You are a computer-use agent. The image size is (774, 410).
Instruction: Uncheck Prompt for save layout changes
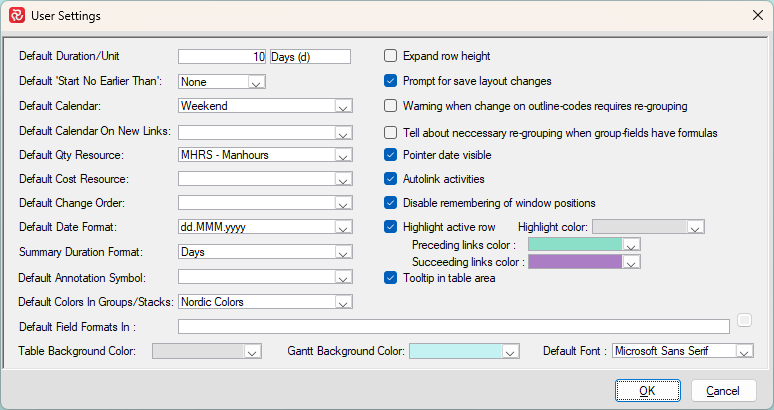392,81
